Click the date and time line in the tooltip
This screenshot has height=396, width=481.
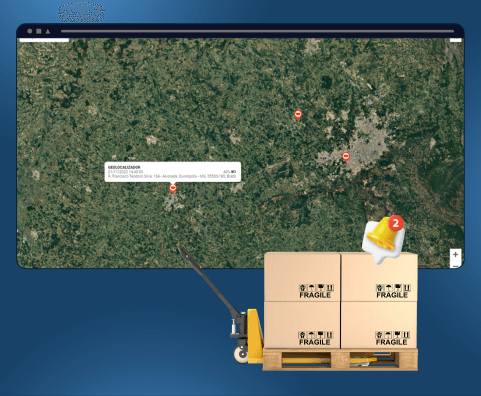[125, 172]
